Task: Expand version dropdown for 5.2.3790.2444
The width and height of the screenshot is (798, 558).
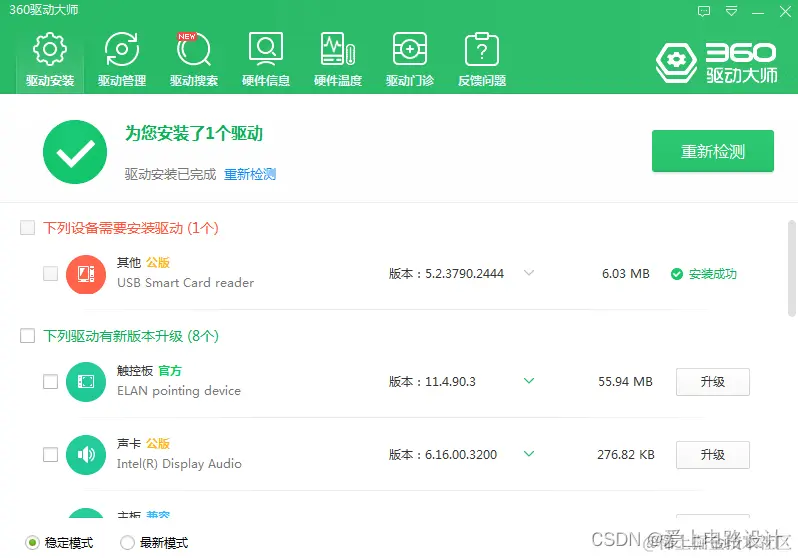Action: point(529,273)
